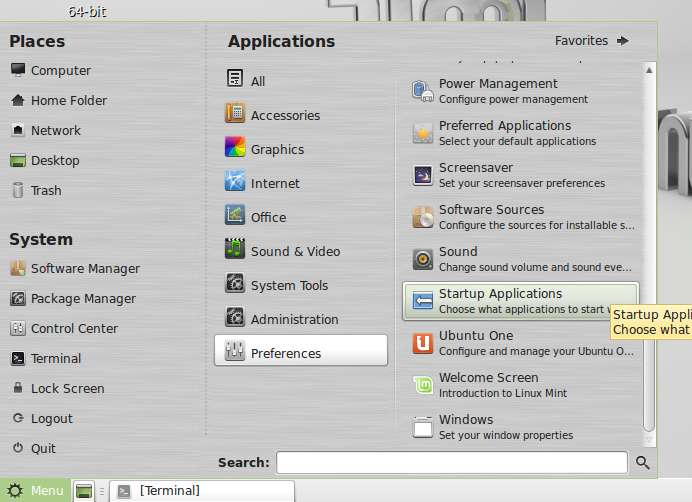Screen dimensions: 692x502
Task: Click the Graphics rainbow icon
Action: pos(235,147)
